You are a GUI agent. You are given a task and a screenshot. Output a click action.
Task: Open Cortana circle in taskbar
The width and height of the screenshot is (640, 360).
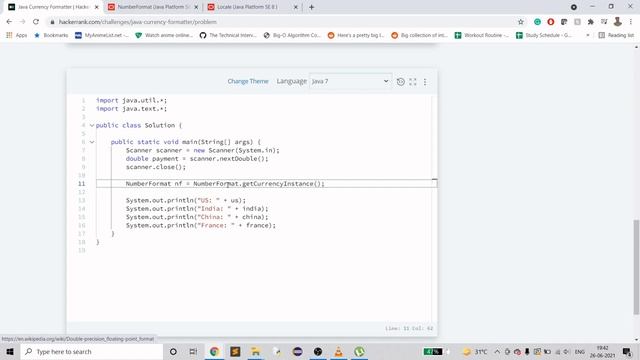(x=173, y=351)
